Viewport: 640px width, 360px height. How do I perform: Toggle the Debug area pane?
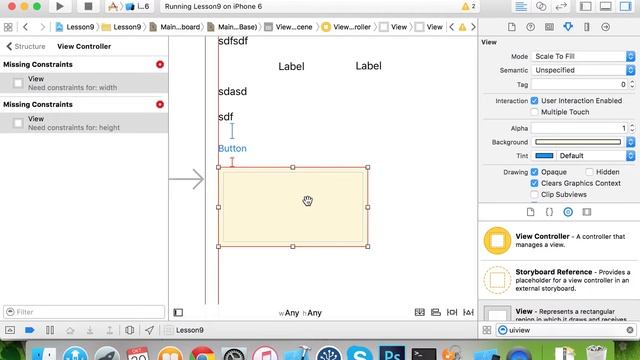tap(606, 7)
